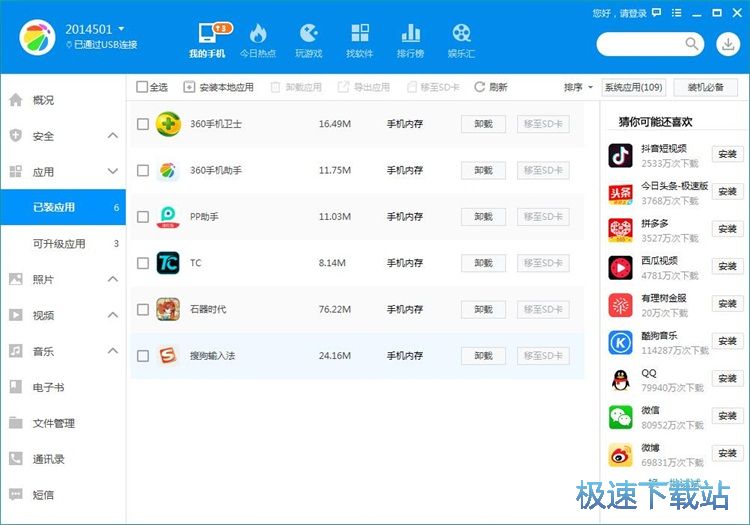The image size is (750, 525).
Task: Install 抖音短视频 with 安装 button
Action: pos(727,154)
